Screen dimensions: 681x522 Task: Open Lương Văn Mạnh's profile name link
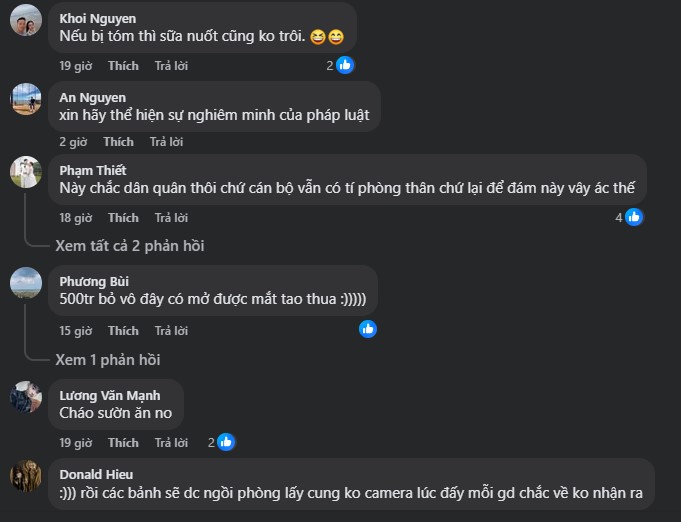[109, 395]
